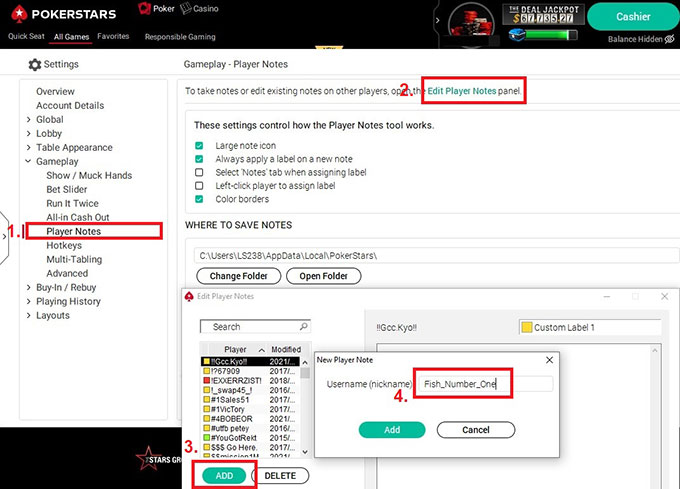The height and width of the screenshot is (489, 680).
Task: Open Multi-Tabling settings
Action: pos(74,259)
